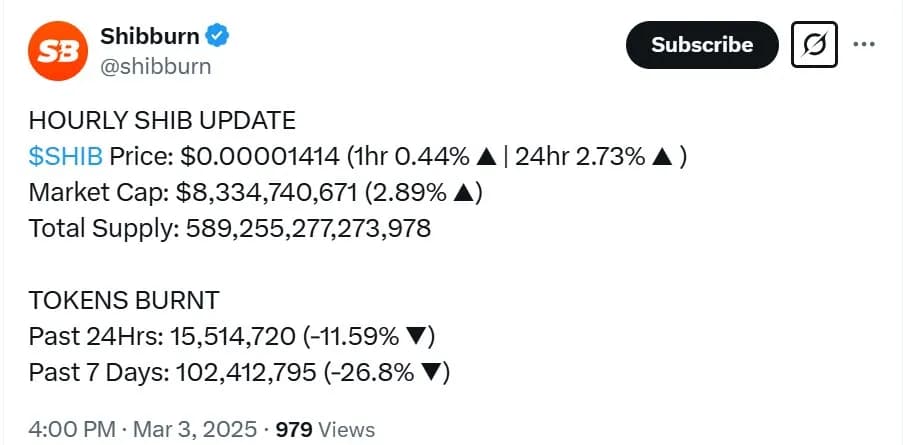Open the $SHIB cashtag link
Viewport: 903px width, 445px height.
click(66, 157)
